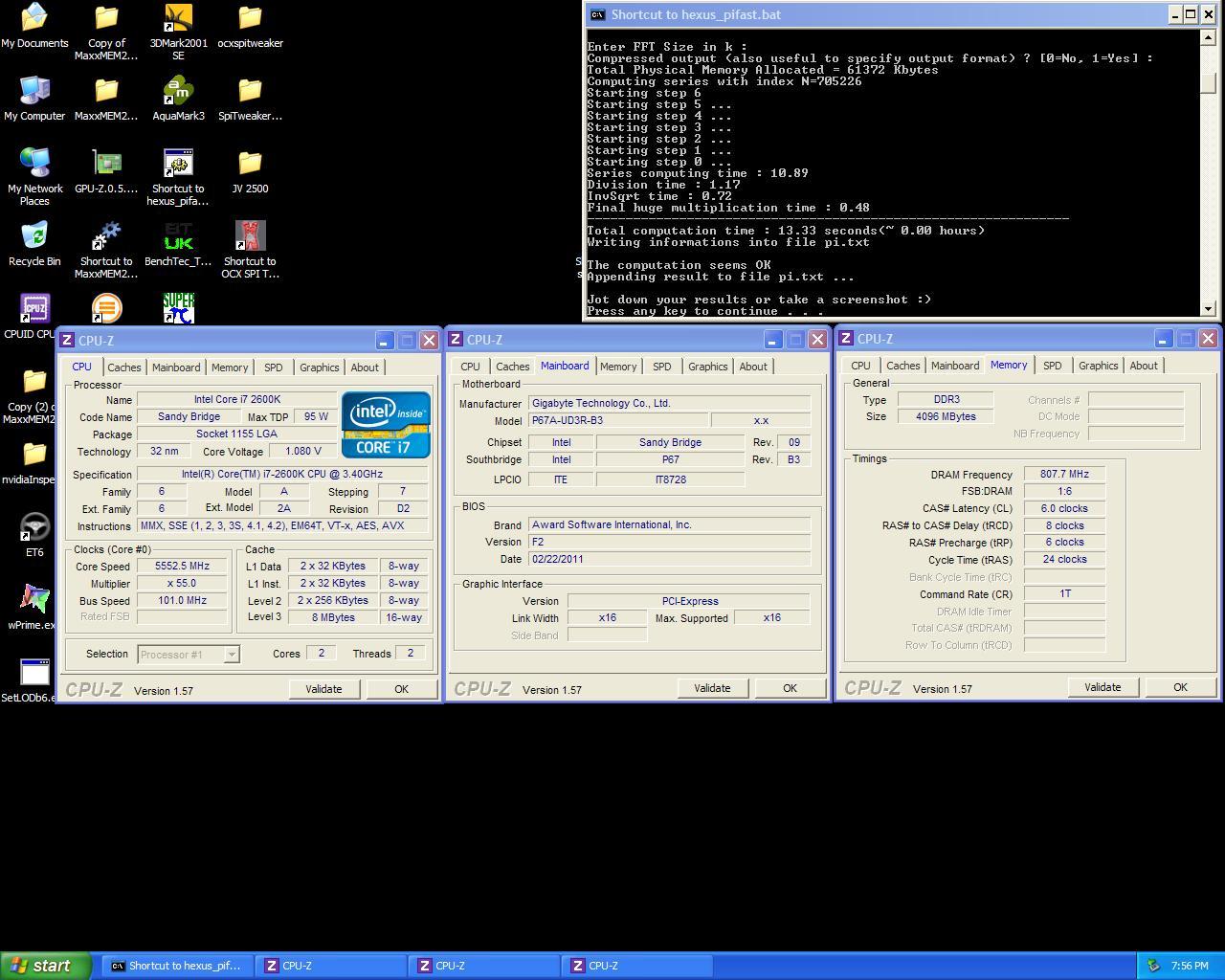The height and width of the screenshot is (980, 1225).
Task: Click the Size 4096 MBytes memory field
Action: pos(946,417)
